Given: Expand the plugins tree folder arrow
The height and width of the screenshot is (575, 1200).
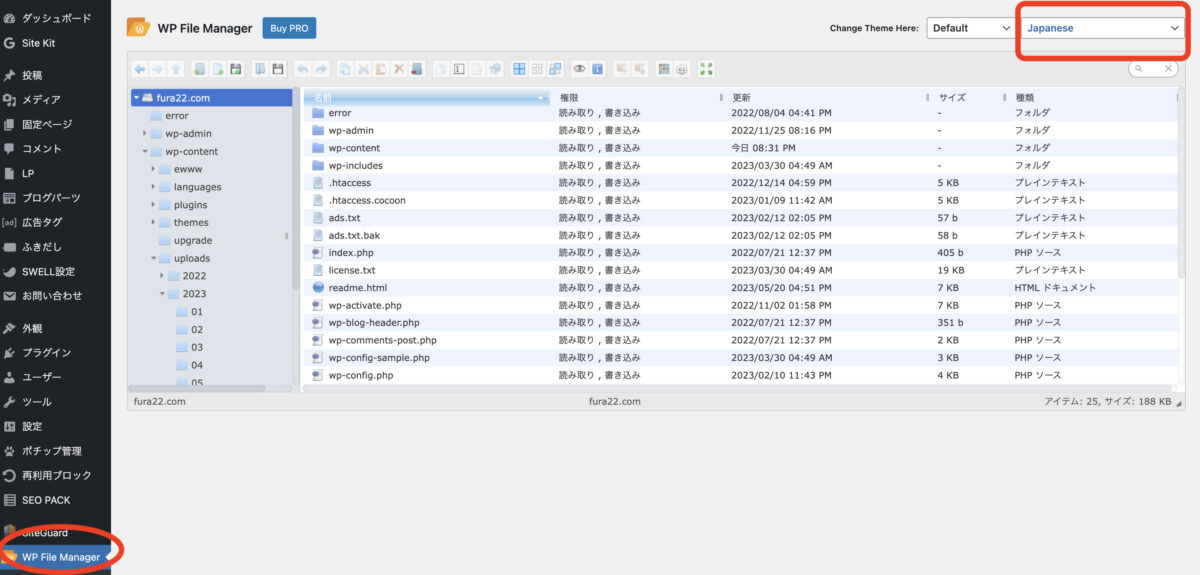Looking at the screenshot, I should [154, 205].
